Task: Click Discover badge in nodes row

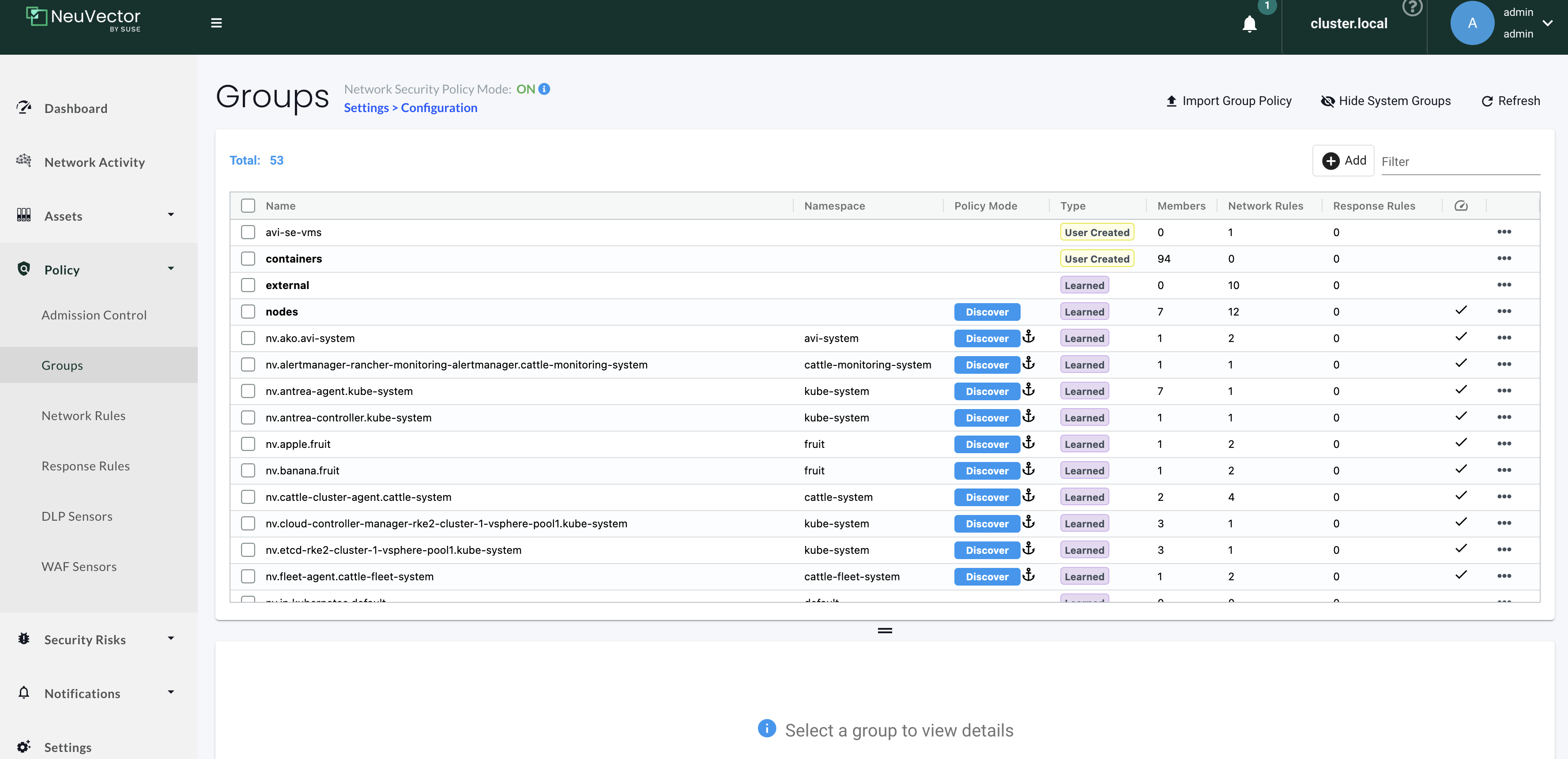Action: tap(987, 312)
